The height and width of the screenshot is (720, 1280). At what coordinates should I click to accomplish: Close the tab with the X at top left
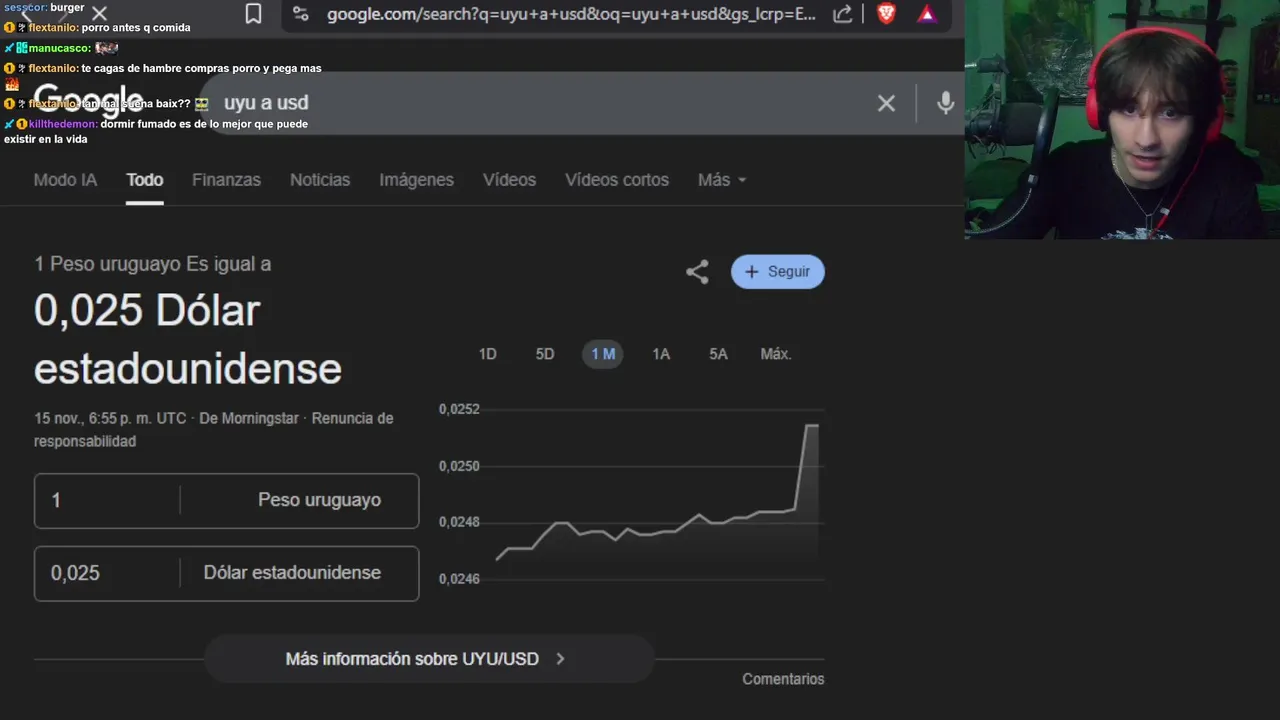99,13
